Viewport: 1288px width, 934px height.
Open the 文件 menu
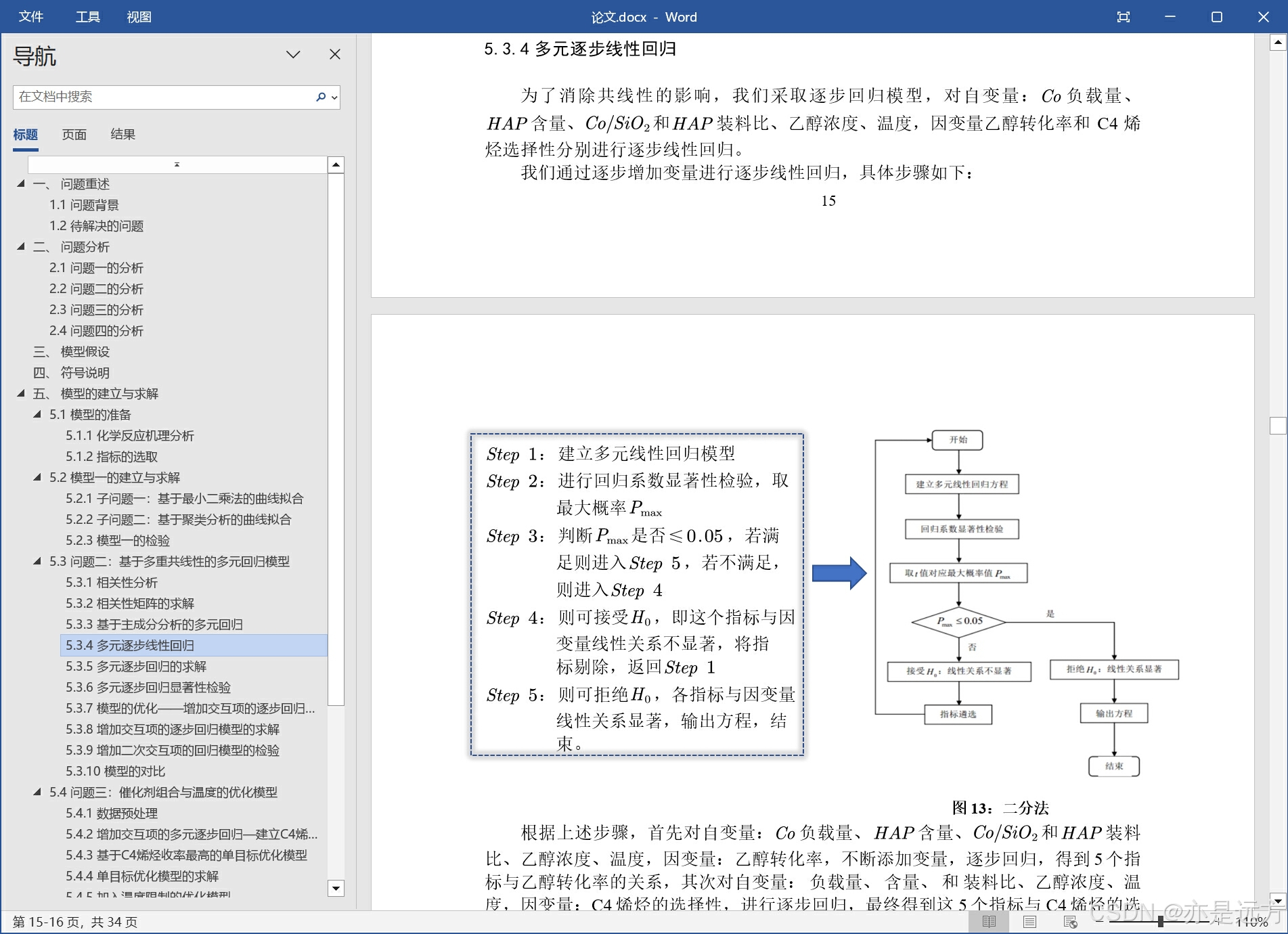click(31, 17)
